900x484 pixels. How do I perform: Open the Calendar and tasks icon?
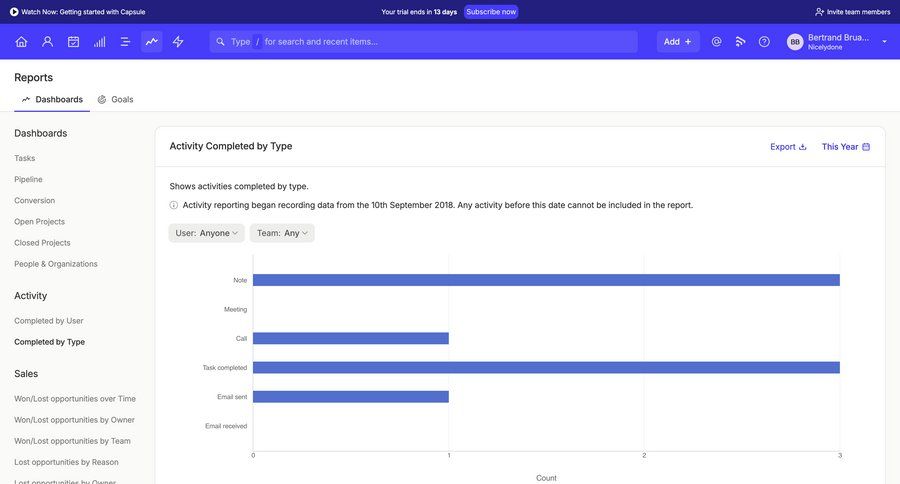[x=73, y=42]
